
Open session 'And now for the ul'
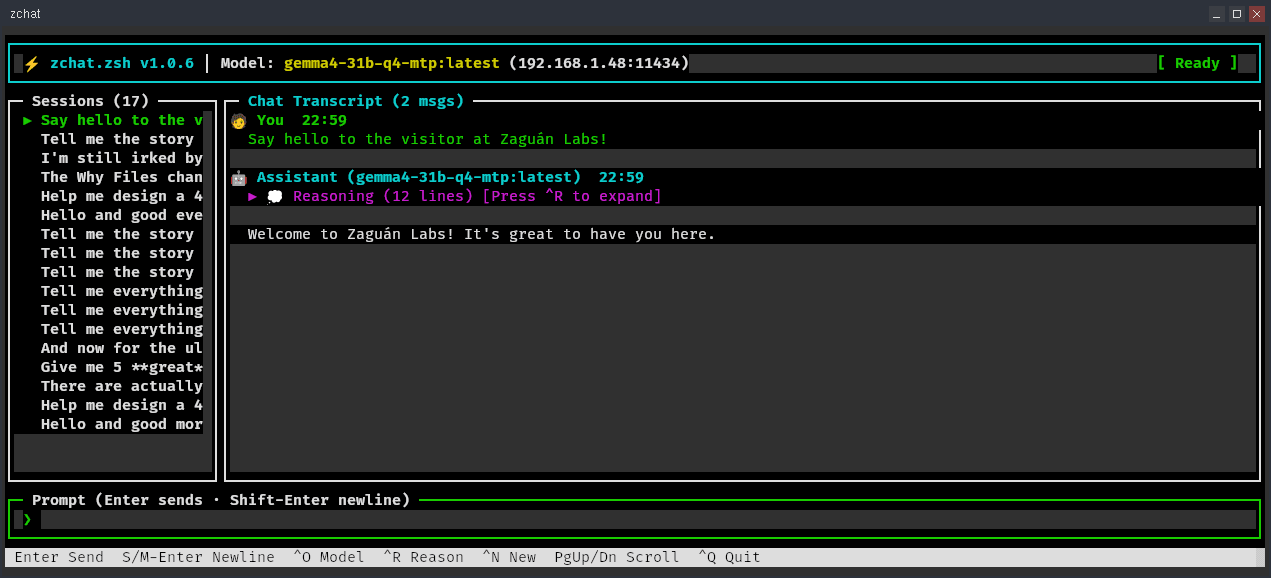pyautogui.click(x=122, y=348)
